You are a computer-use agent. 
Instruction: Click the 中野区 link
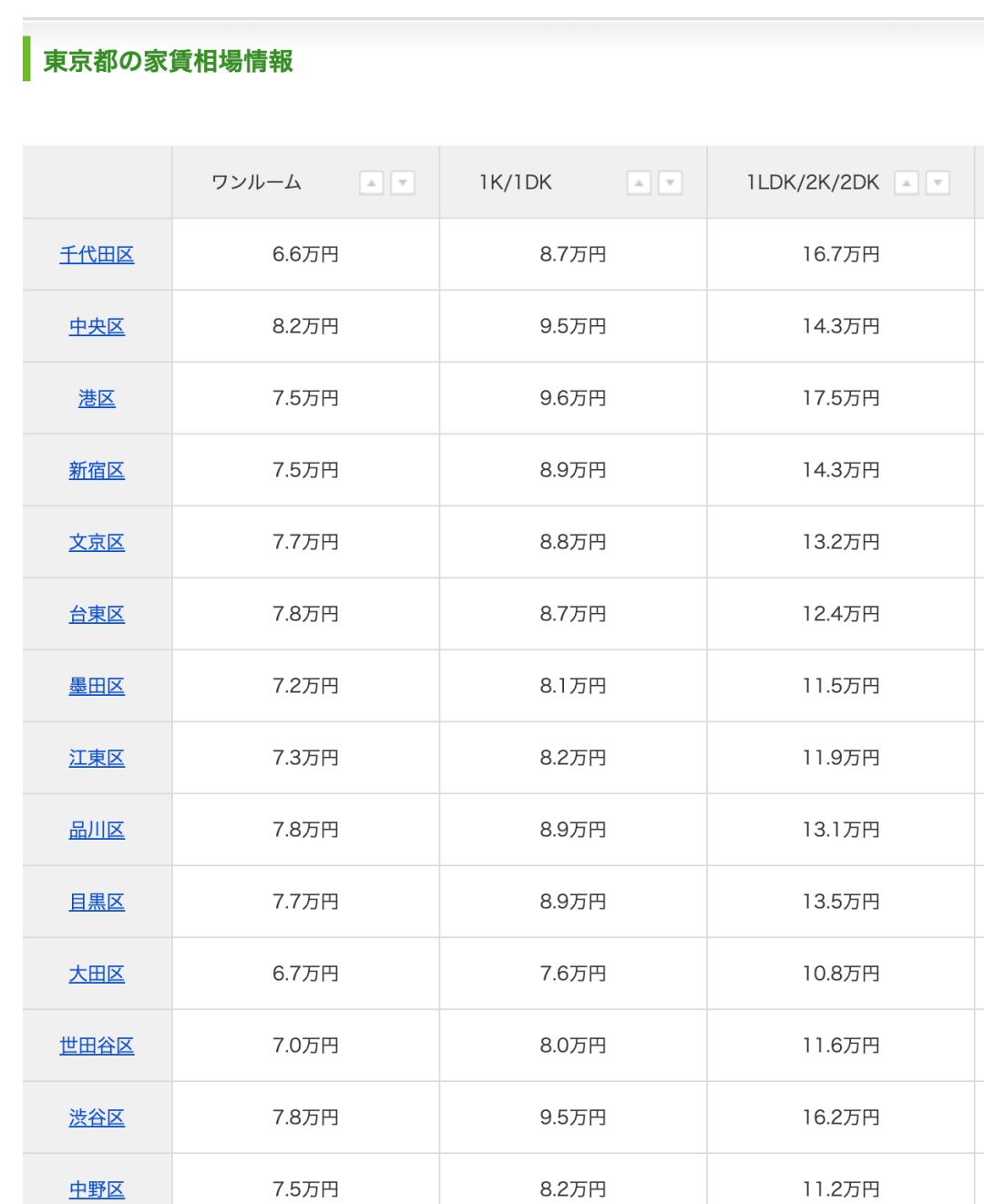(97, 1189)
